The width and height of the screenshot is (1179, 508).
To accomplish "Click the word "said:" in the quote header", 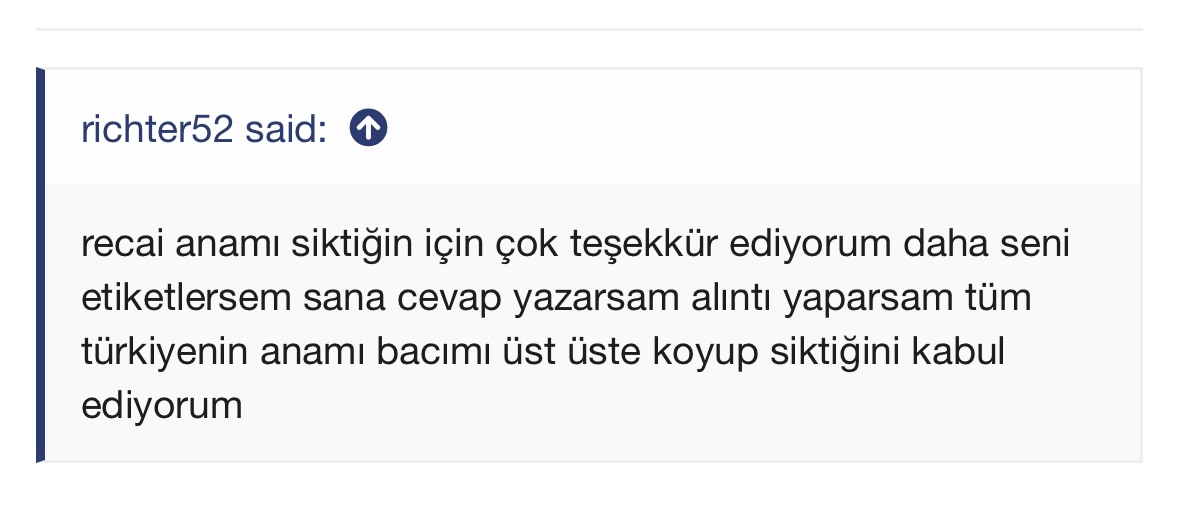I will tap(286, 129).
